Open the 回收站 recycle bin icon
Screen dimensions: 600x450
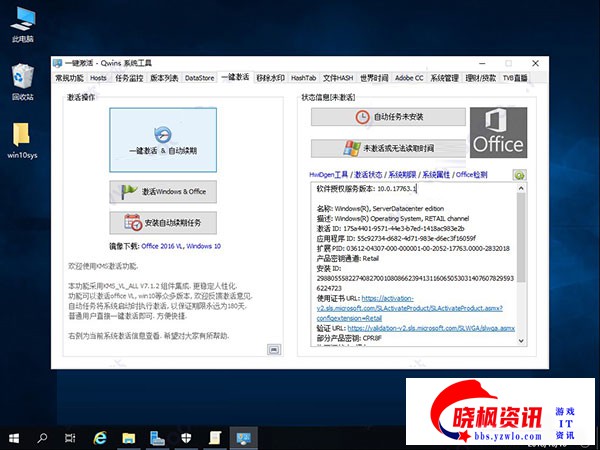(21, 82)
